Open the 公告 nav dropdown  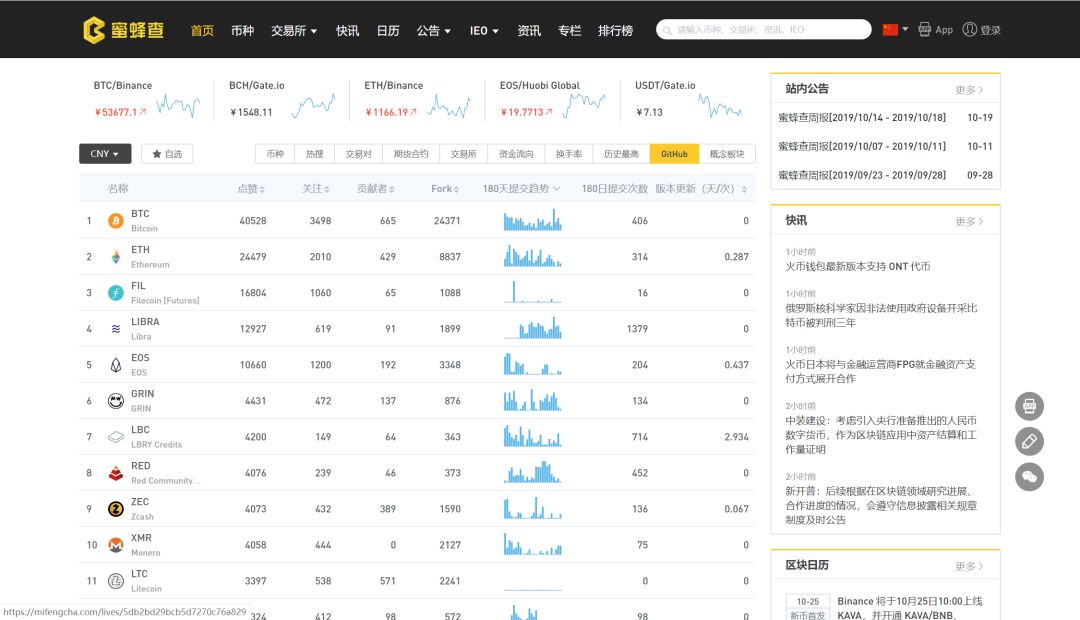(434, 30)
